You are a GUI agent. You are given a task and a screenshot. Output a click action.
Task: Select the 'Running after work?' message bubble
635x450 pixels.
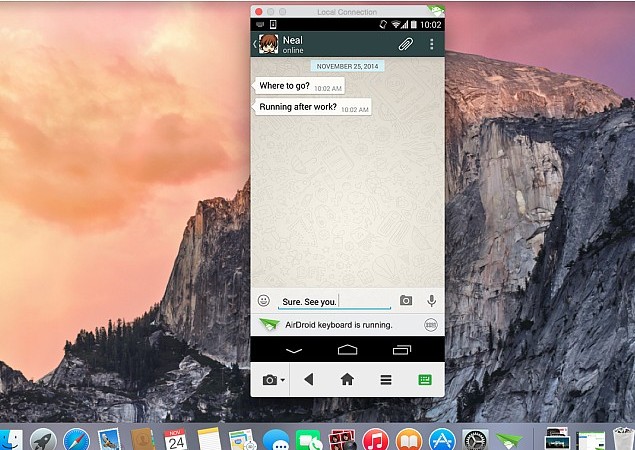point(313,107)
